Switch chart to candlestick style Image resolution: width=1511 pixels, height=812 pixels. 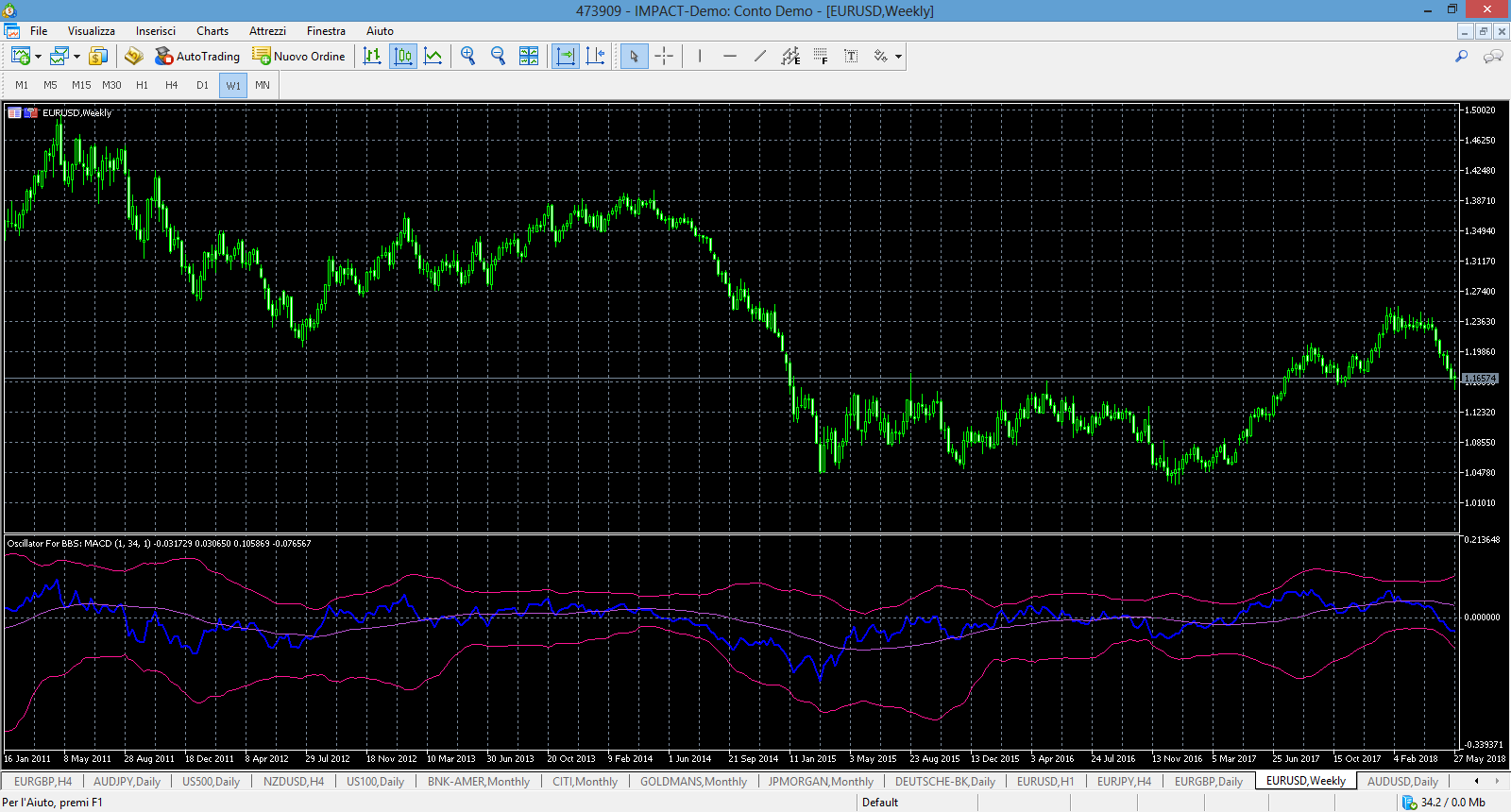click(x=403, y=57)
